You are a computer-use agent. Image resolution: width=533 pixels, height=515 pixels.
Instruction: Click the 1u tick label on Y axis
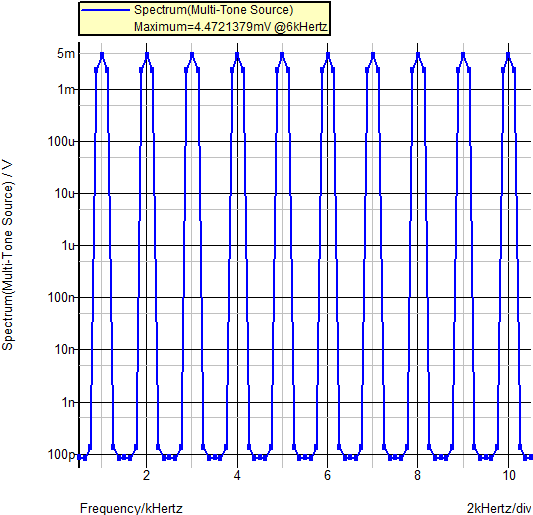[68, 245]
